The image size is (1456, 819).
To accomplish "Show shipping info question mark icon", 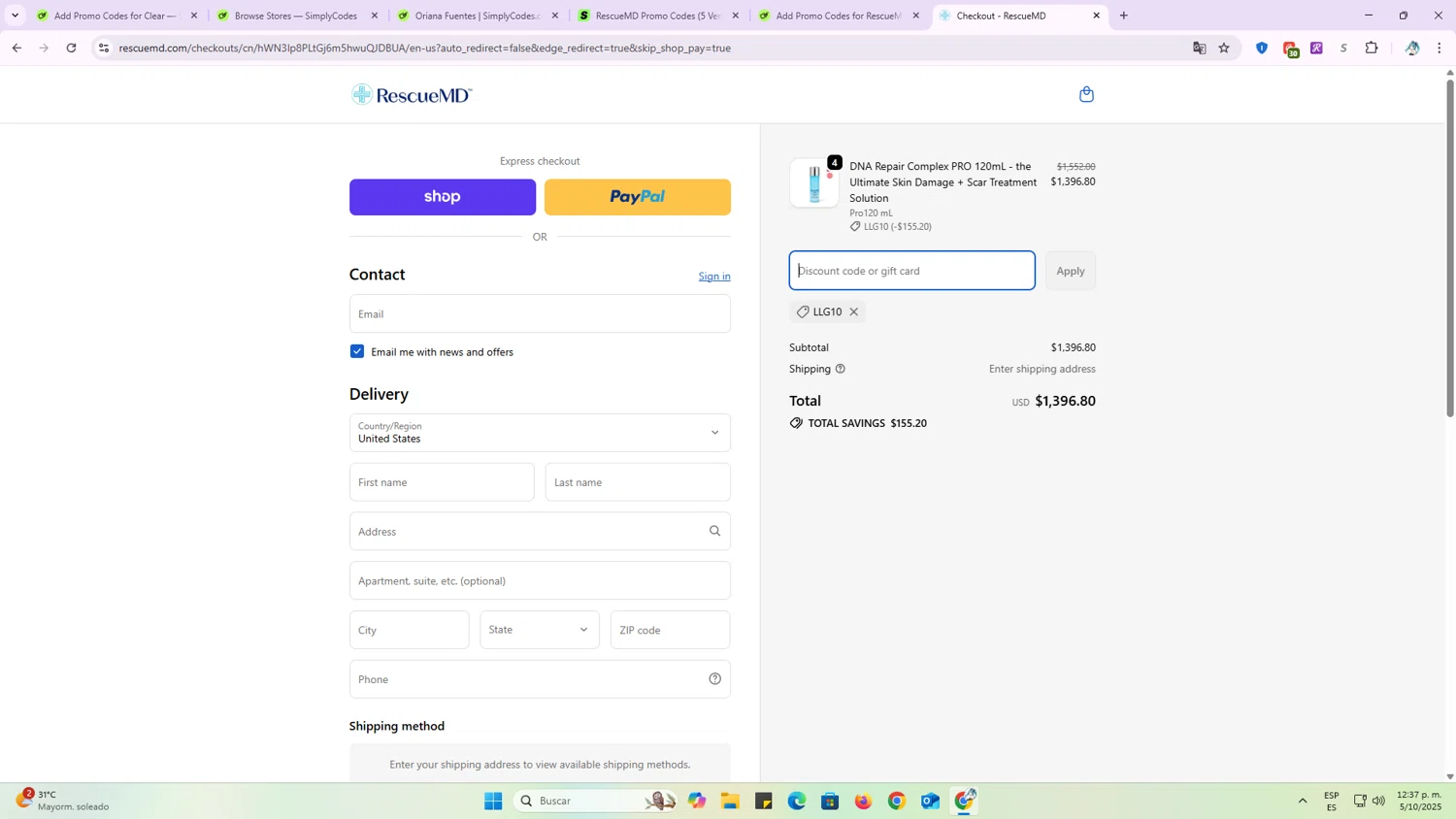I will tap(841, 369).
